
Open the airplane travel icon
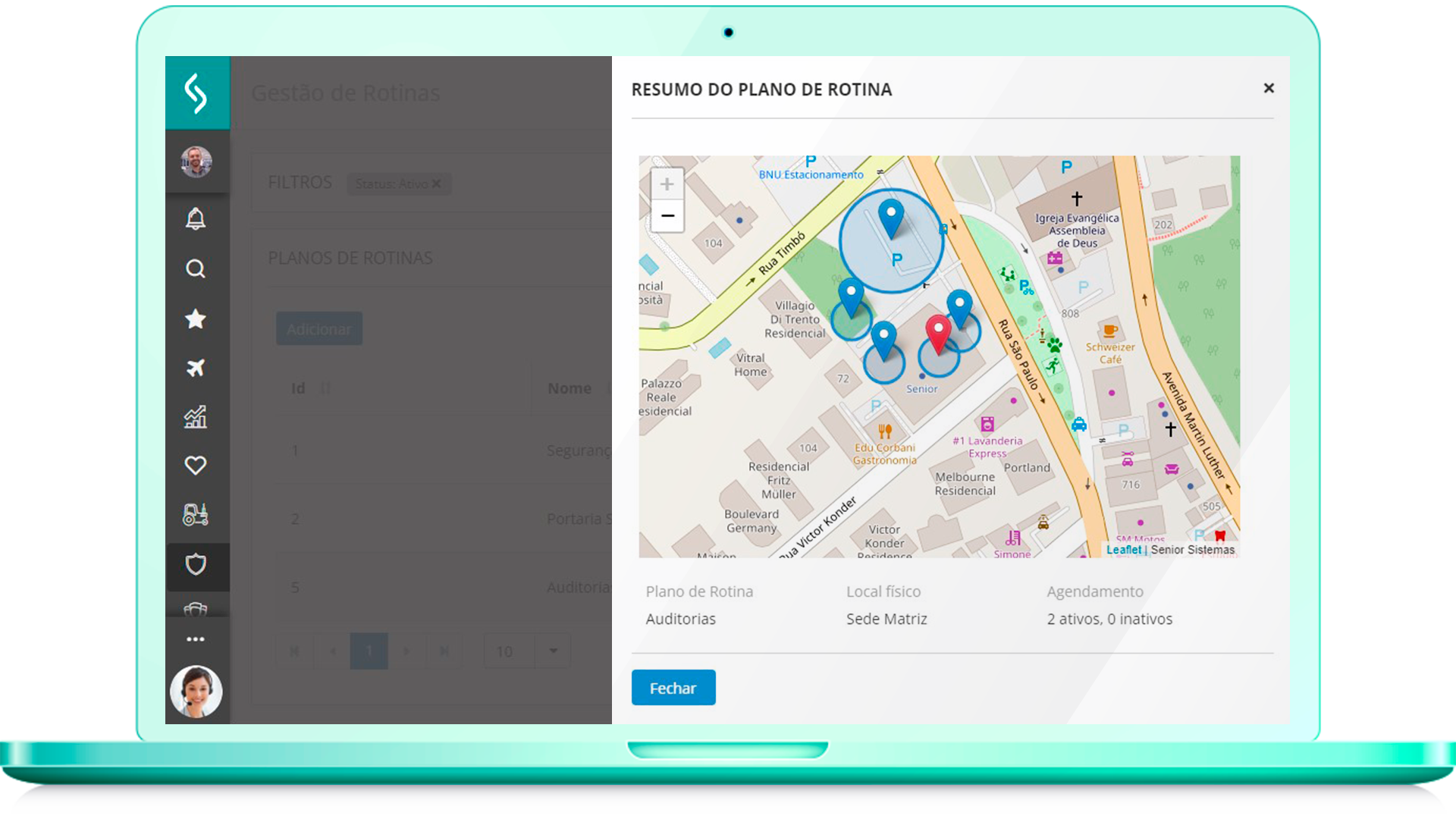(x=196, y=368)
